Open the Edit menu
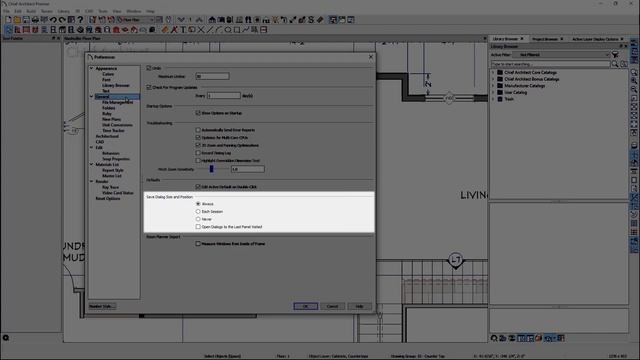Image resolution: width=640 pixels, height=360 pixels. [x=18, y=11]
